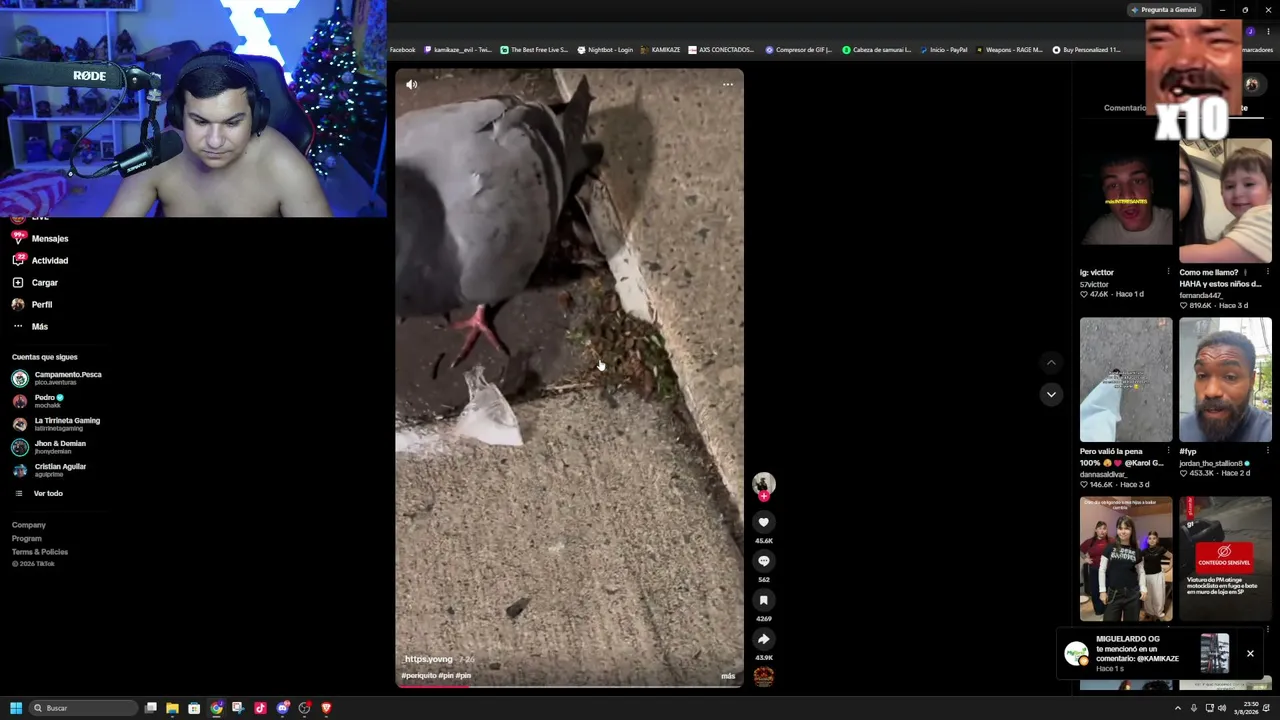The height and width of the screenshot is (720, 1280).
Task: Open the Compresor de GIF bookmark
Action: [x=799, y=50]
